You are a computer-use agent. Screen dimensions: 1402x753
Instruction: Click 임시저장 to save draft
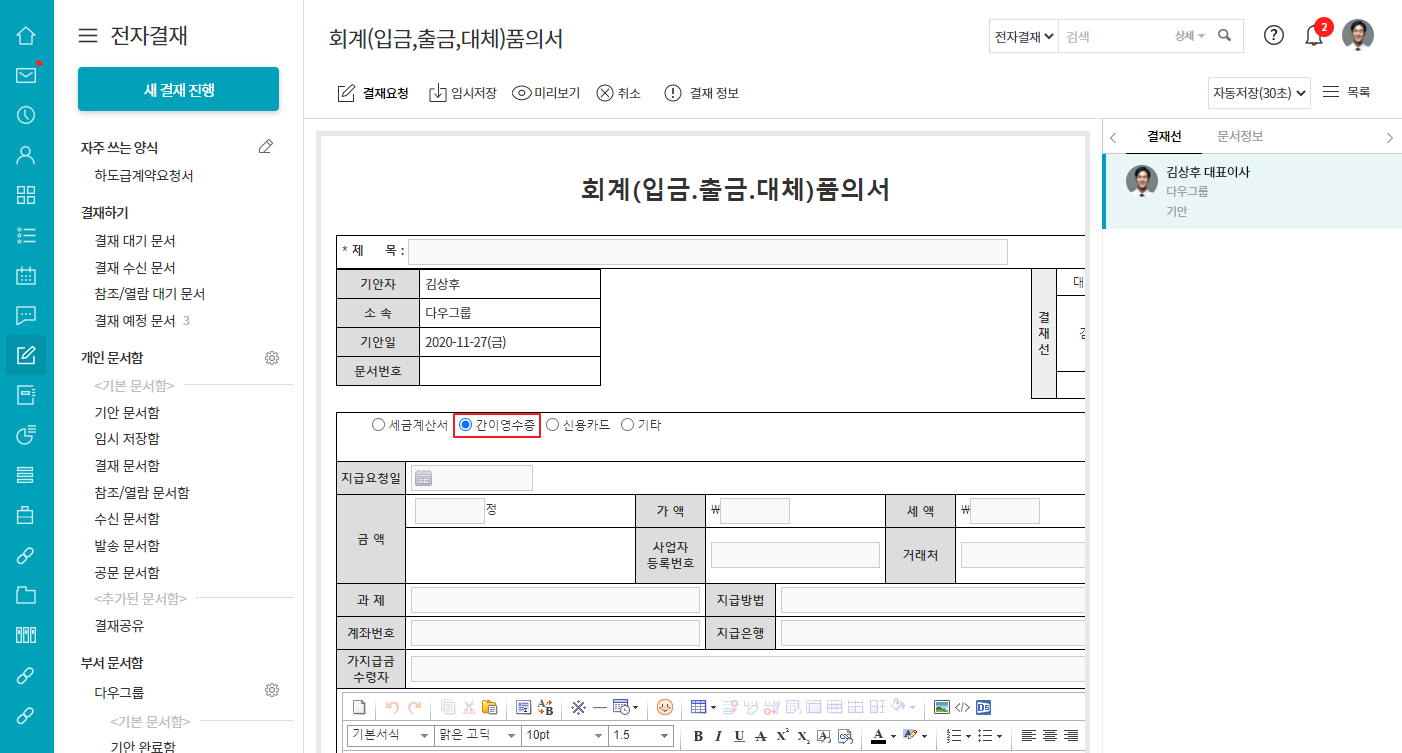[462, 93]
